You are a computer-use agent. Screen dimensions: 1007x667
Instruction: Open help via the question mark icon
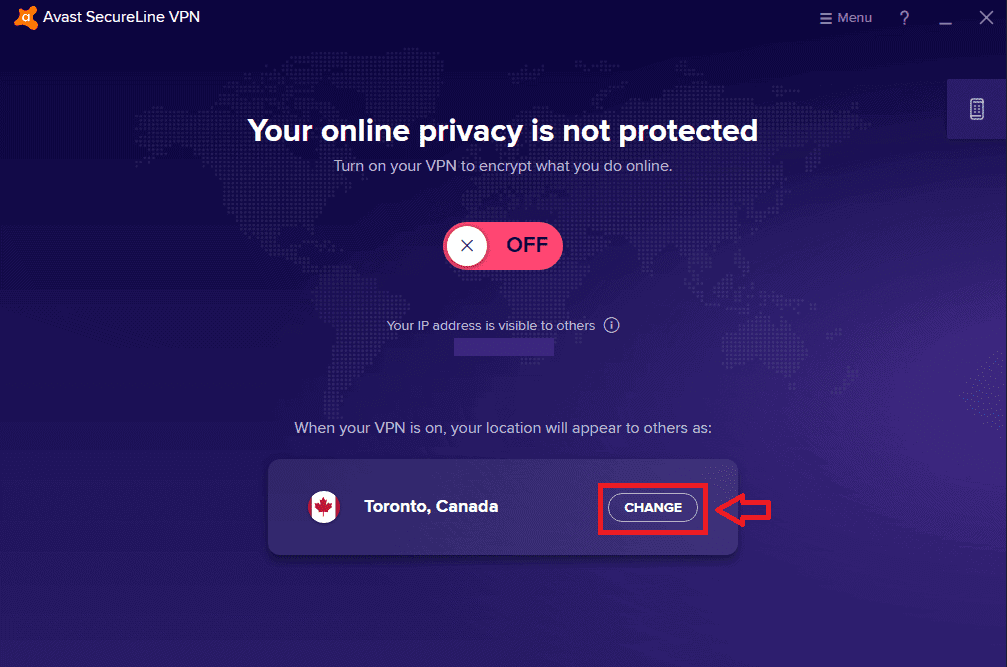coord(904,18)
